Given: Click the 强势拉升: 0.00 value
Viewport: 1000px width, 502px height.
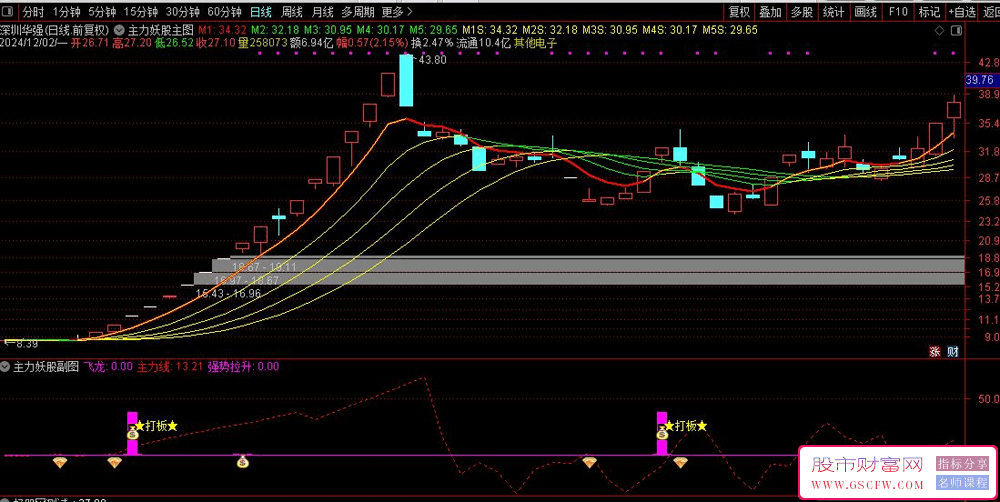Looking at the screenshot, I should pyautogui.click(x=243, y=367).
